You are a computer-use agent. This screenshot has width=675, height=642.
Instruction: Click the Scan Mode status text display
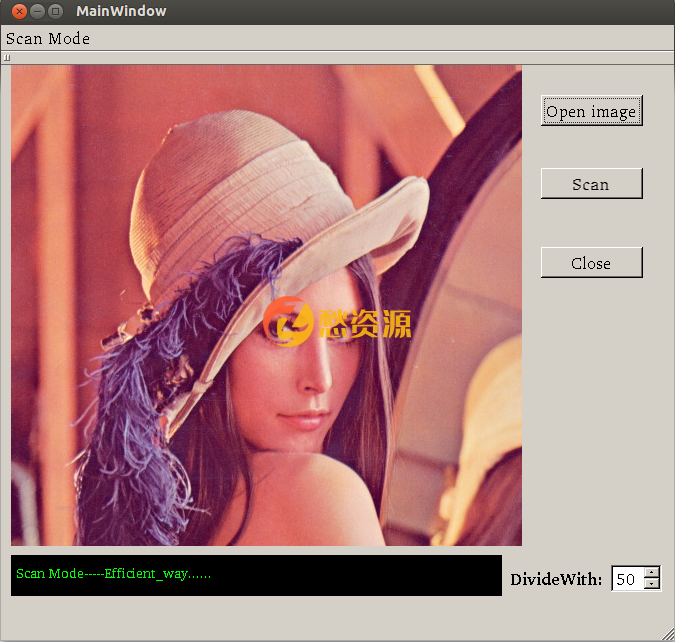tap(256, 575)
